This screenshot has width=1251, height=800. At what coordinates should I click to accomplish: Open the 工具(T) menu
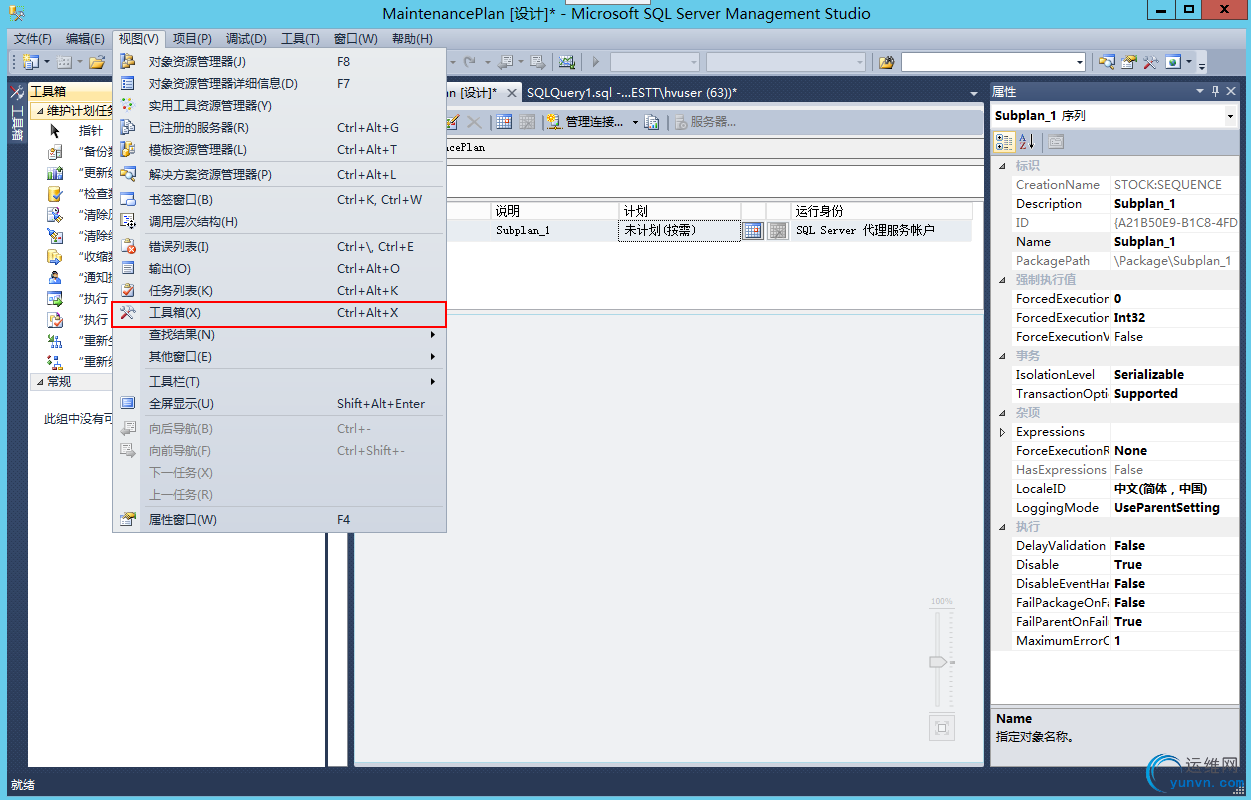click(x=300, y=39)
